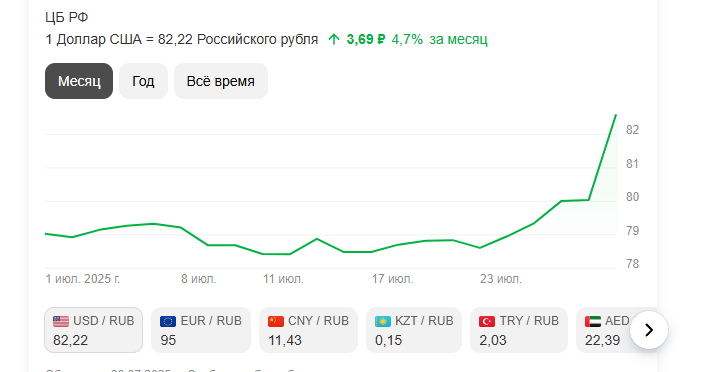Switch chart to Месяц period
This screenshot has width=728, height=372.
pos(79,81)
